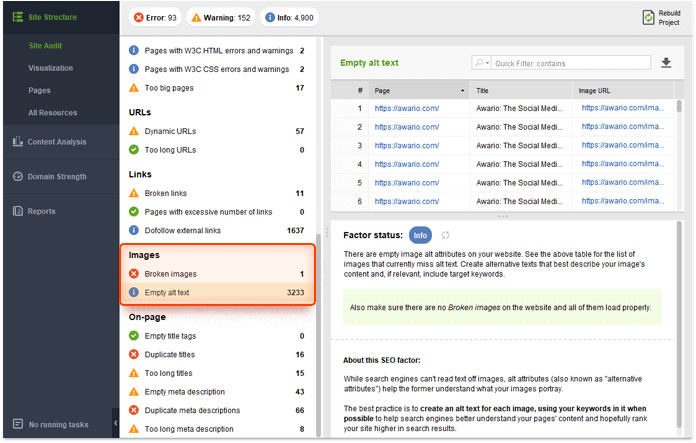Open the first https://awario.com/ page link
Image resolution: width=696 pixels, height=443 pixels.
(407, 108)
